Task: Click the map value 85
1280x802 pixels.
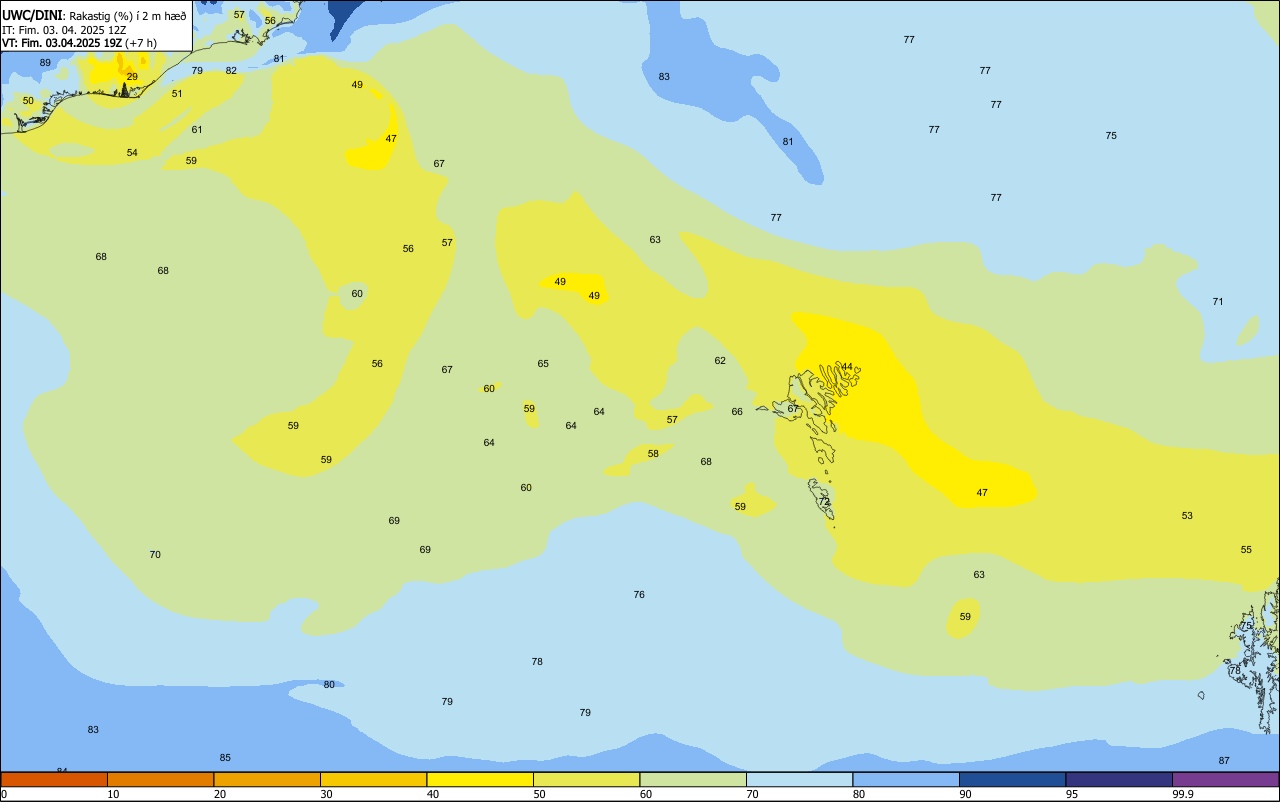Action: coord(225,758)
